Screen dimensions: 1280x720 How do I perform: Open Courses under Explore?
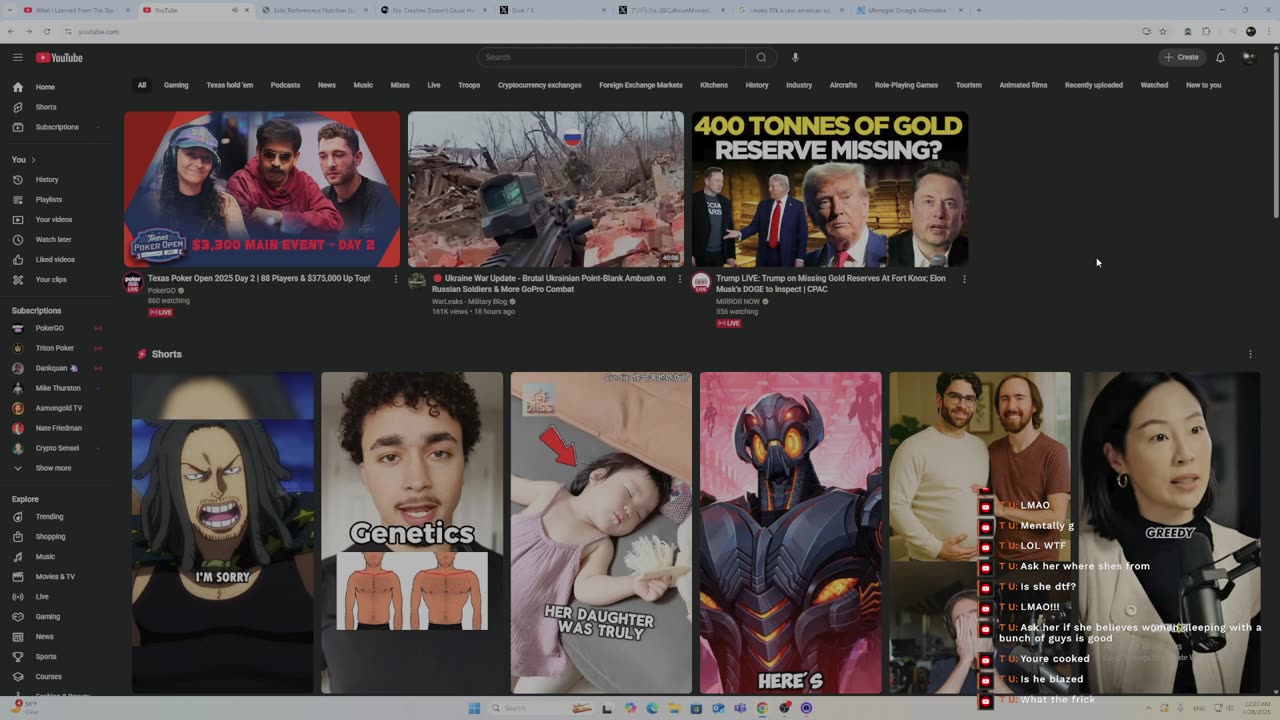(49, 676)
